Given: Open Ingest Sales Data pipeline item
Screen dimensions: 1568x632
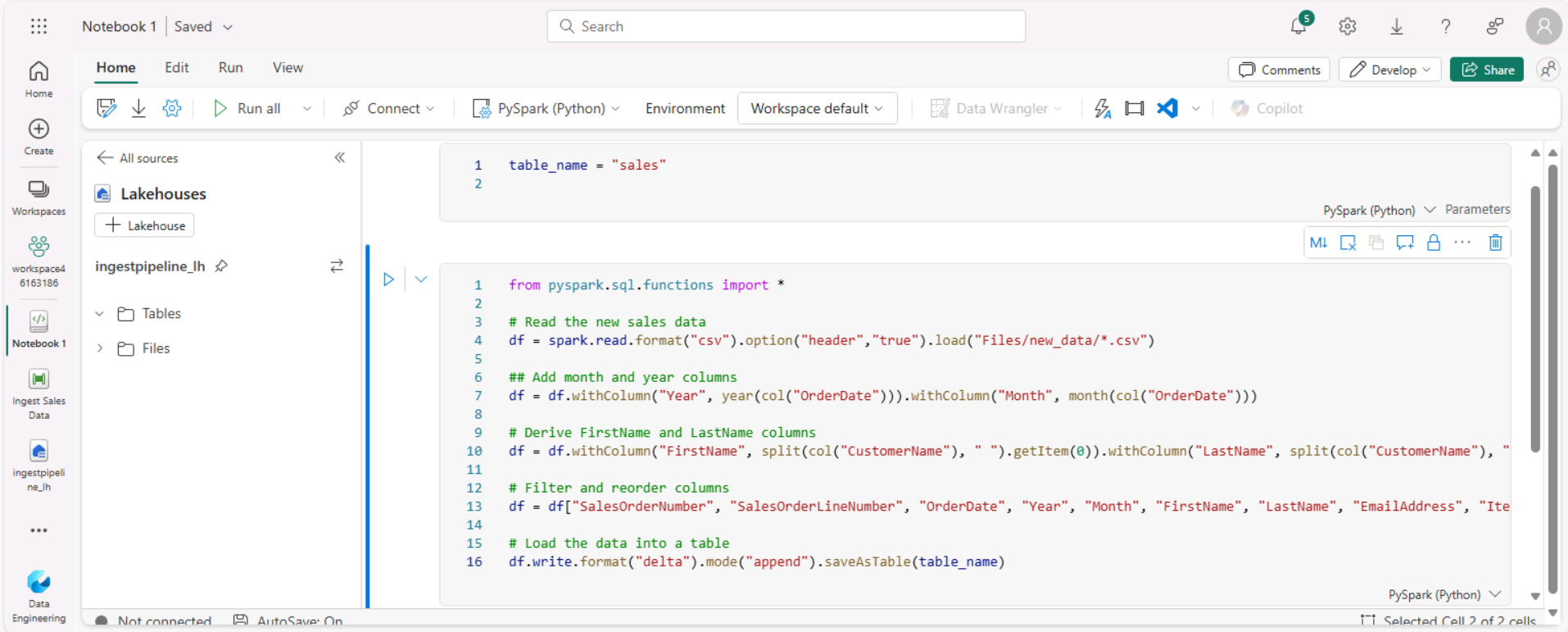Looking at the screenshot, I should pyautogui.click(x=39, y=394).
